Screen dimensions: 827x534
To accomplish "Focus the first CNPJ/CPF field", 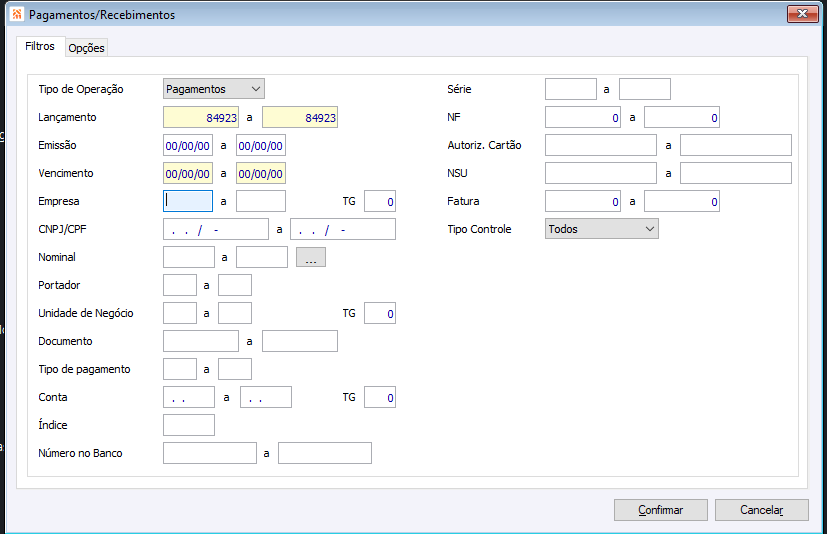I will click(216, 229).
